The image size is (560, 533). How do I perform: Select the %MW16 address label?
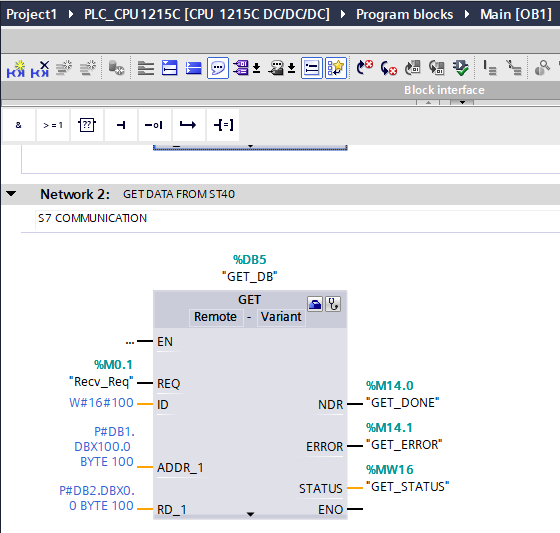tap(390, 469)
